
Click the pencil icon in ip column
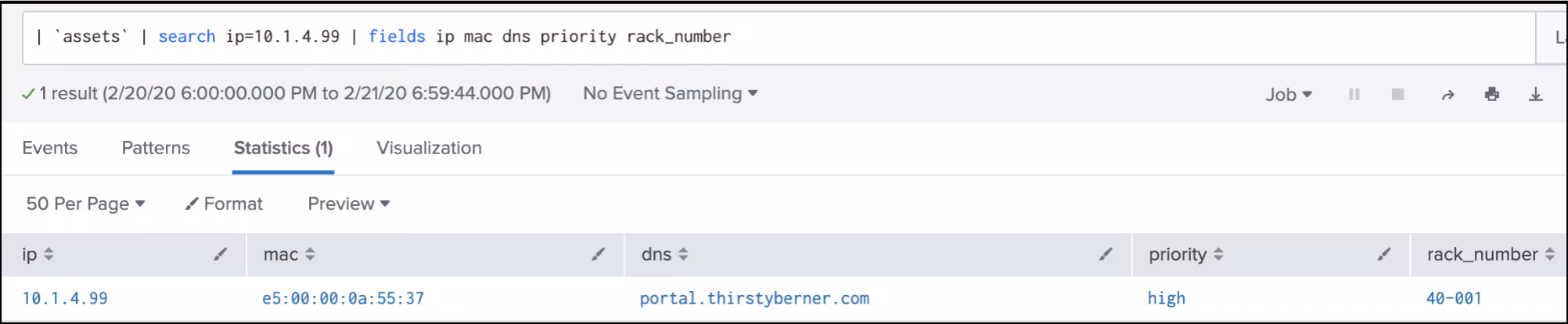221,254
